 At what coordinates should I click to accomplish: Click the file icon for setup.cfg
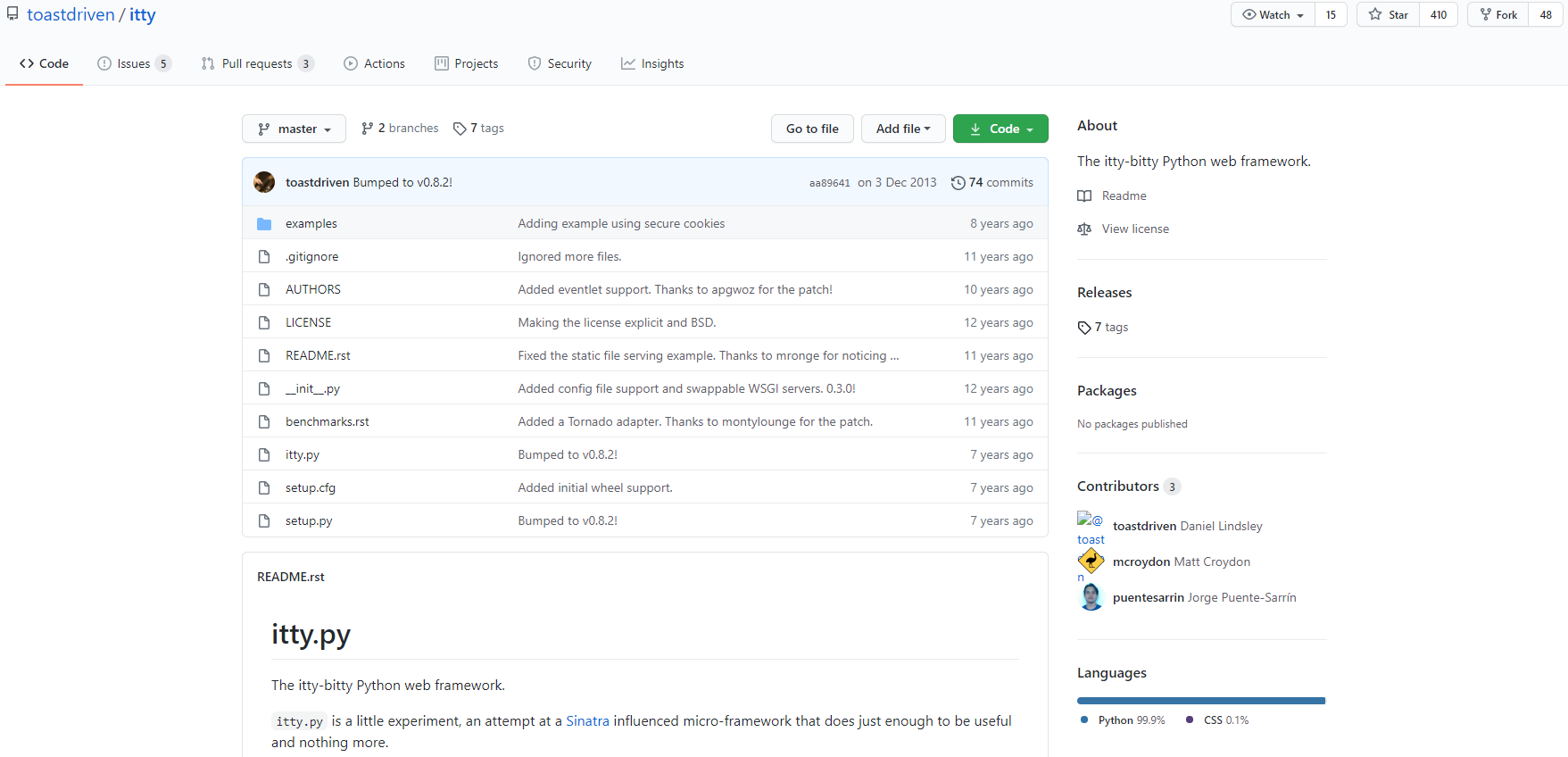264,488
